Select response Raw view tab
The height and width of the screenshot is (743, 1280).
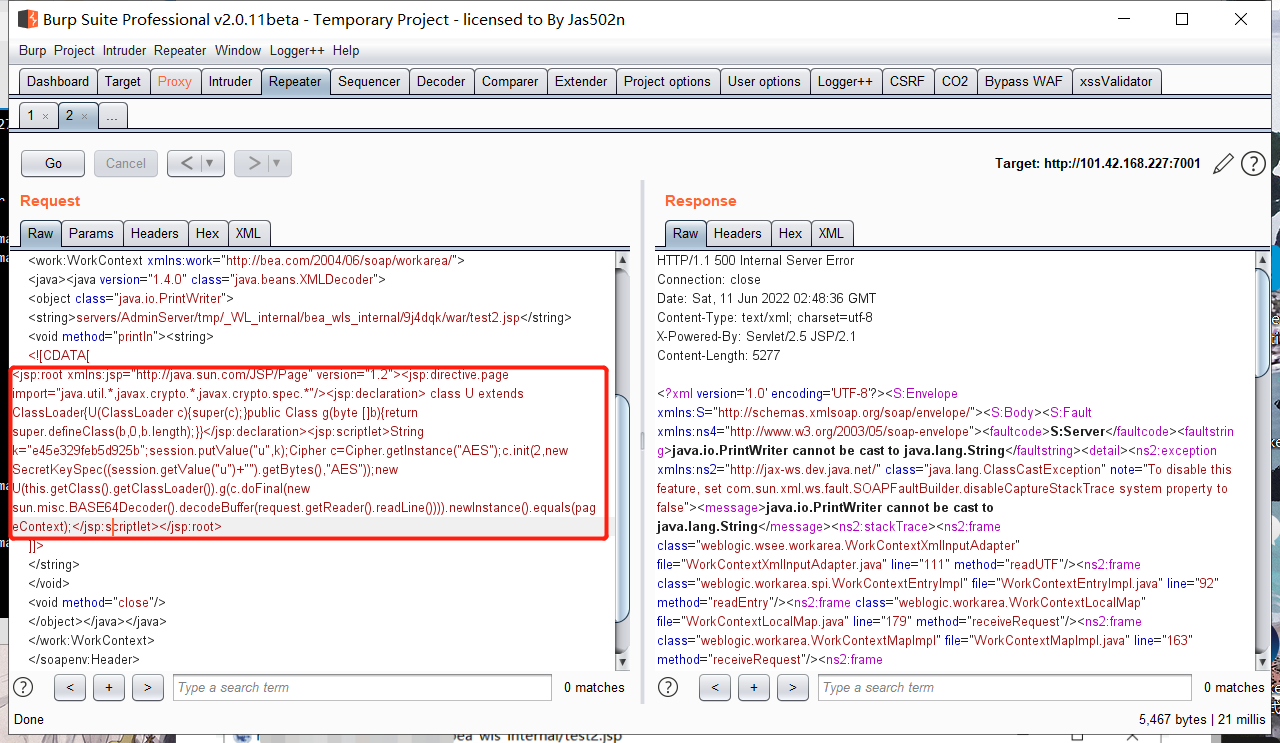coord(686,233)
